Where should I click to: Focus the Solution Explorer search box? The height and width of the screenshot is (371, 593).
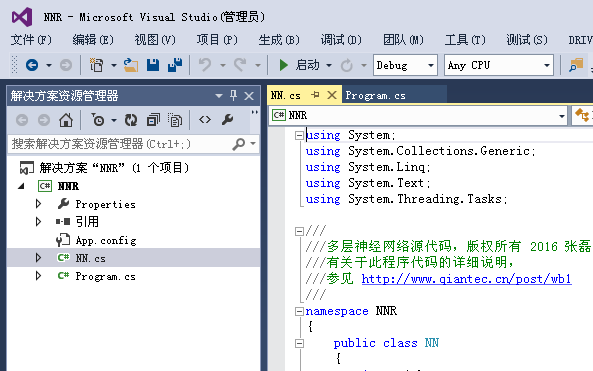[120, 144]
